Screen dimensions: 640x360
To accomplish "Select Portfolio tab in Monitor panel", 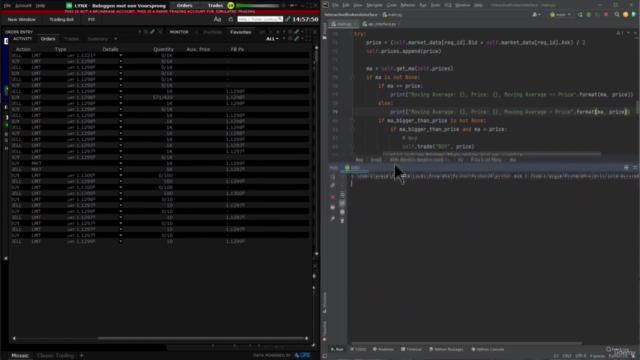I will pyautogui.click(x=213, y=32).
